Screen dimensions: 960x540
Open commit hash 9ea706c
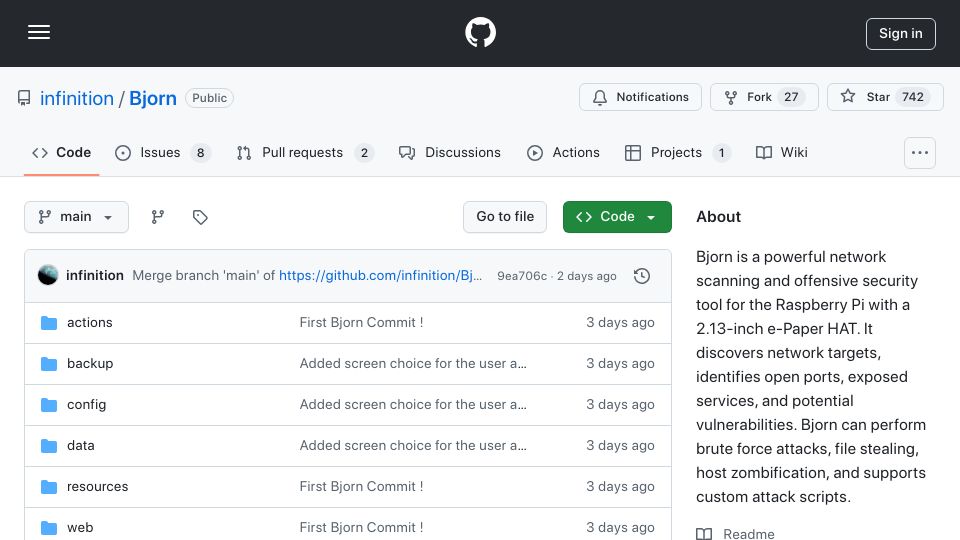[522, 276]
